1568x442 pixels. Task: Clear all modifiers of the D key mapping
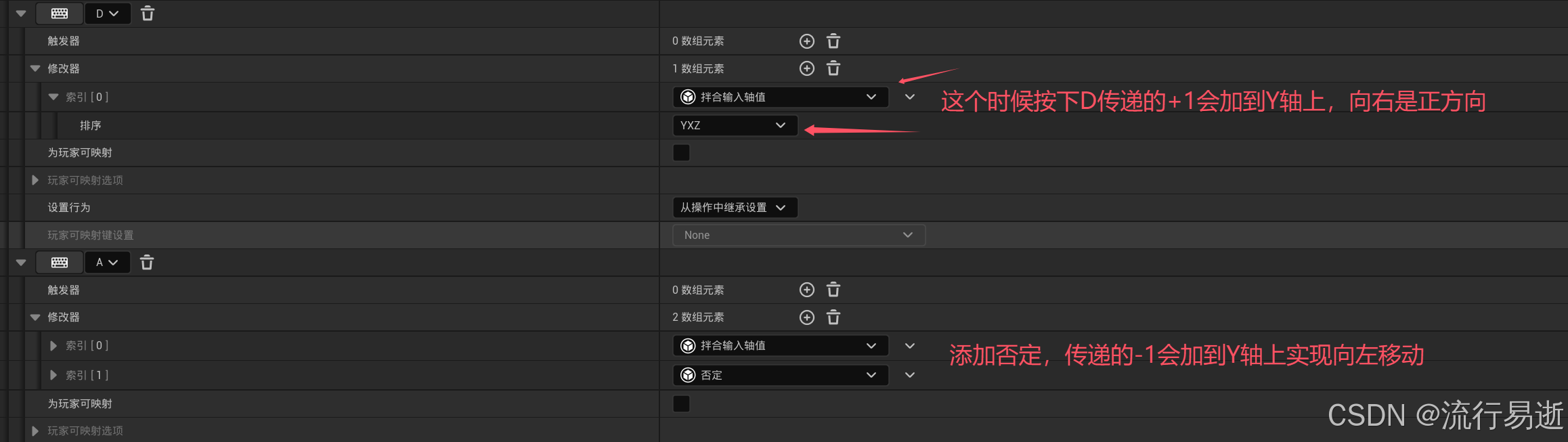pos(833,68)
